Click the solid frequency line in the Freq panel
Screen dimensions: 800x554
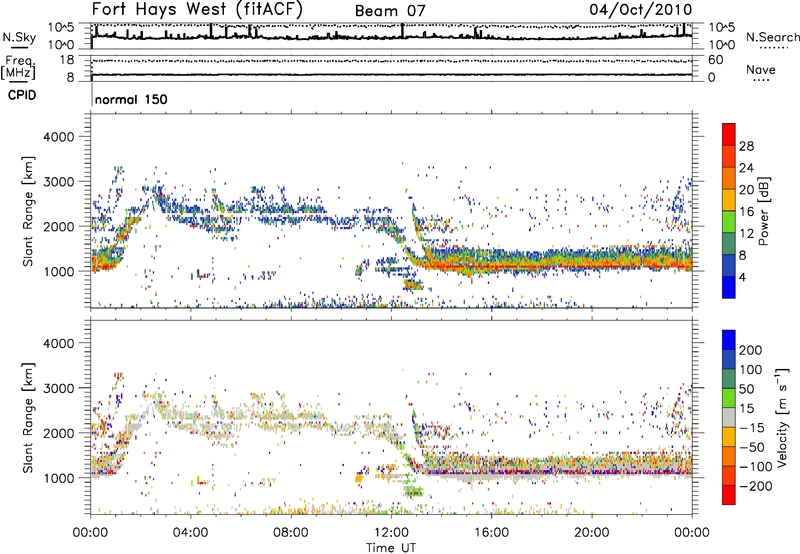391,75
